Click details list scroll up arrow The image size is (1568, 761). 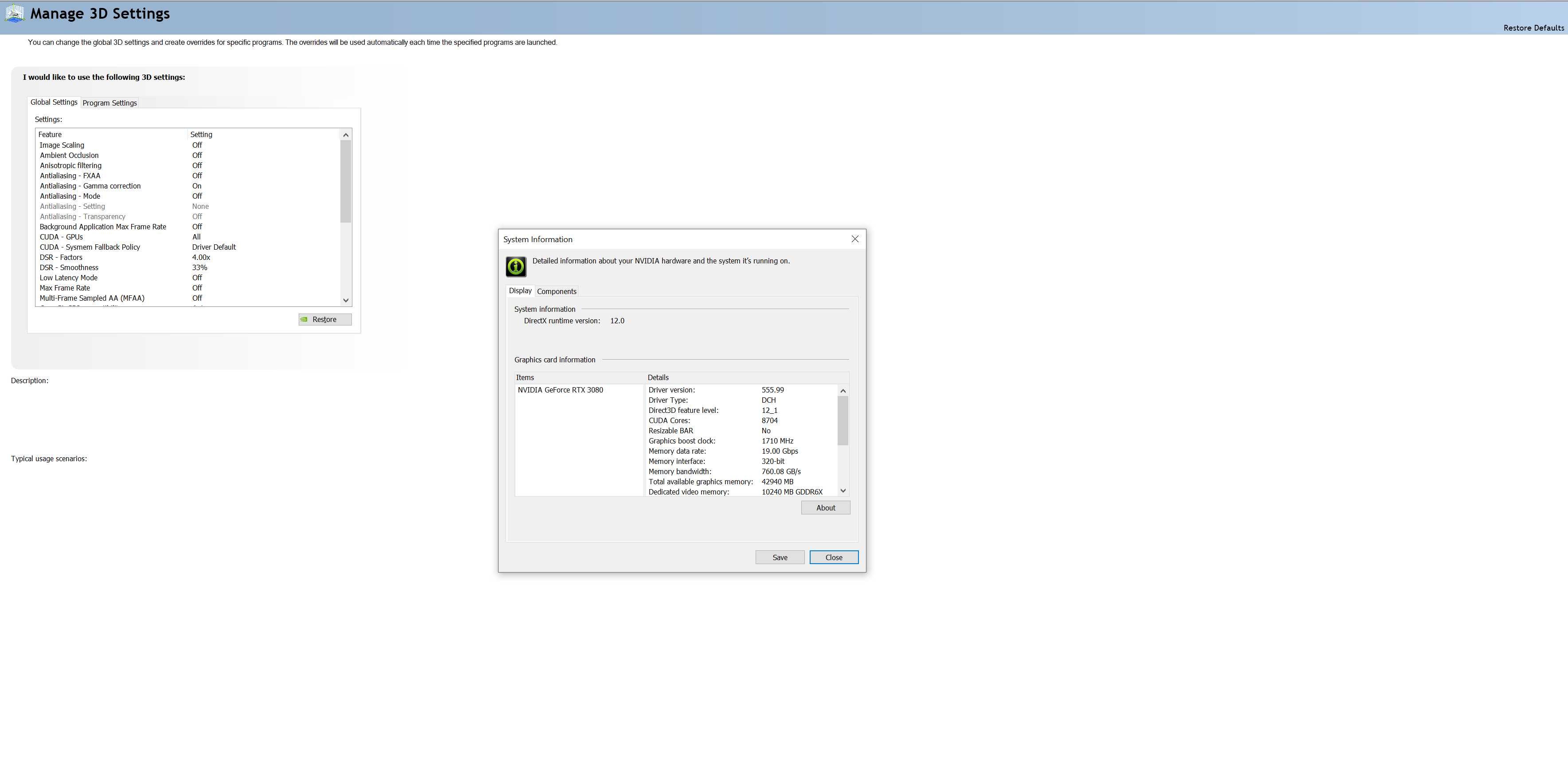pyautogui.click(x=843, y=391)
